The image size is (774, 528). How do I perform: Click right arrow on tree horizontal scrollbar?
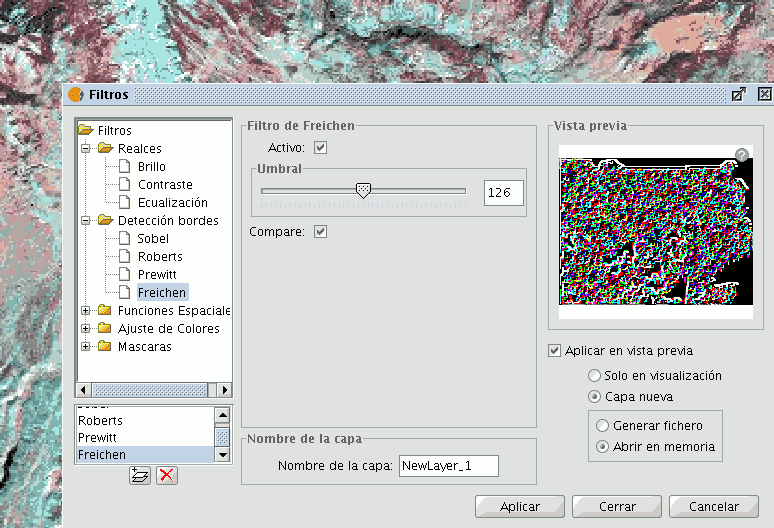pyautogui.click(x=225, y=390)
